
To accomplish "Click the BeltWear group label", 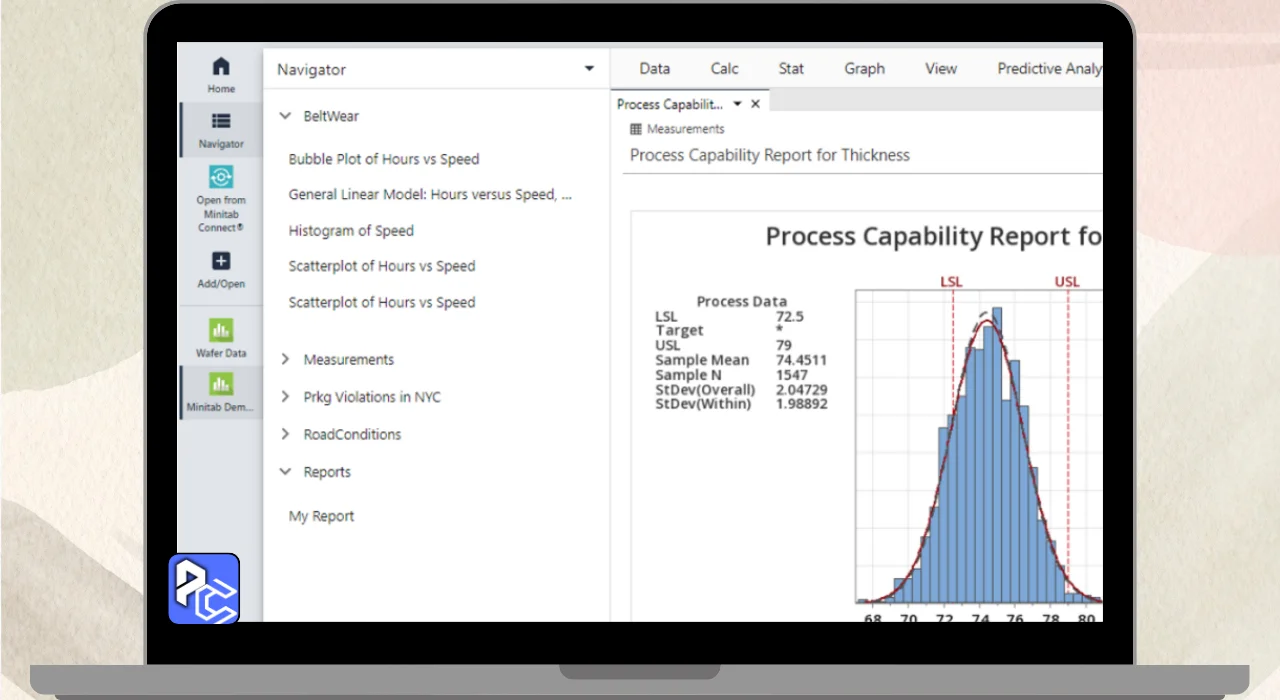I will (x=331, y=116).
